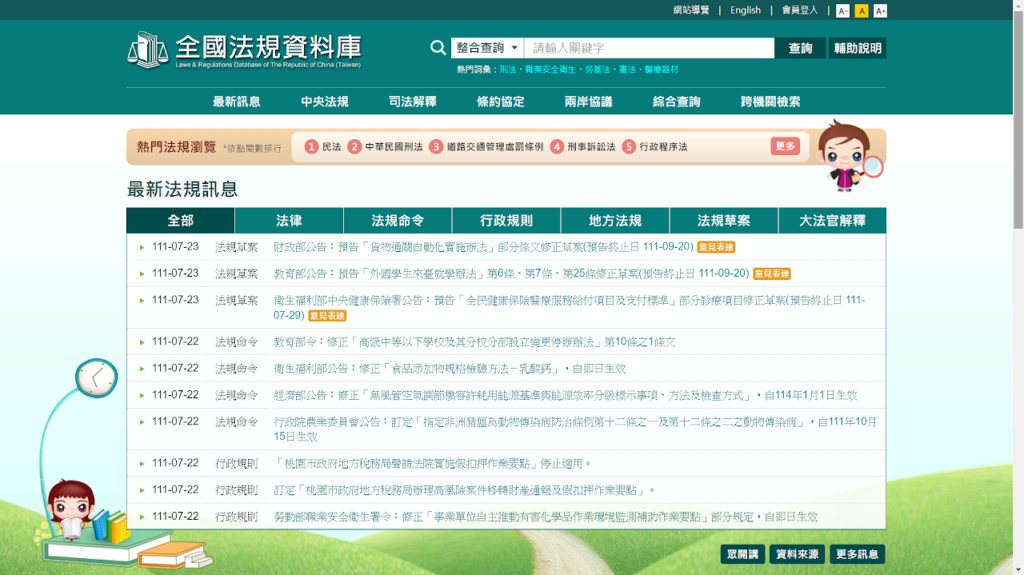Click number 5 badge for 行政程序法

tap(628, 147)
